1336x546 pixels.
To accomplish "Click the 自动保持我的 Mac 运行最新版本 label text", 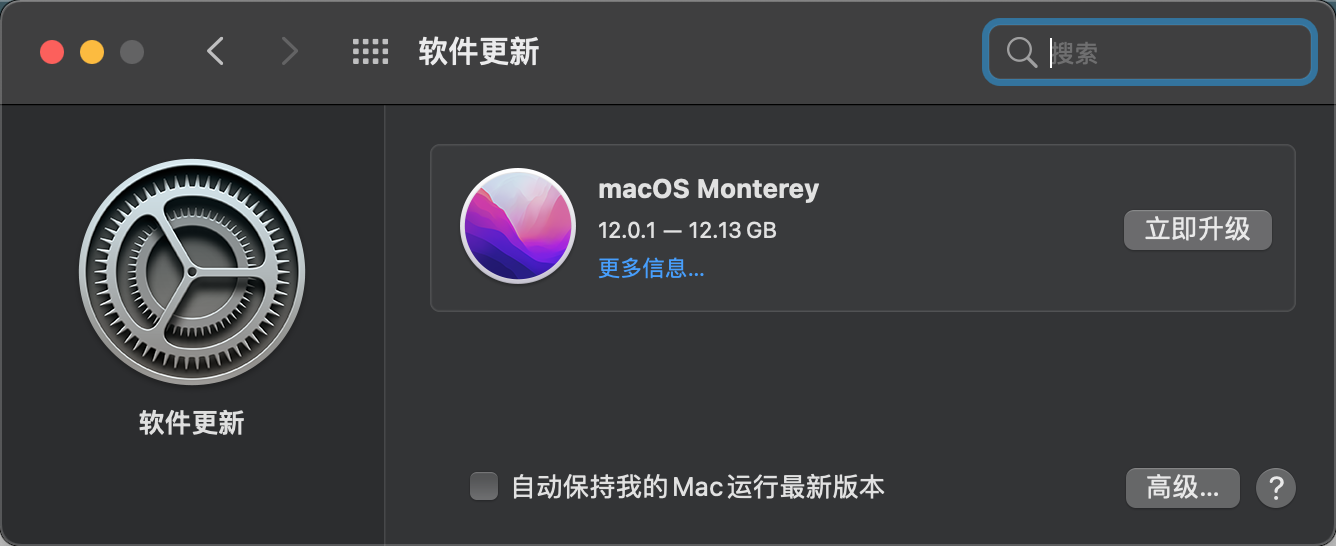I will tap(698, 488).
